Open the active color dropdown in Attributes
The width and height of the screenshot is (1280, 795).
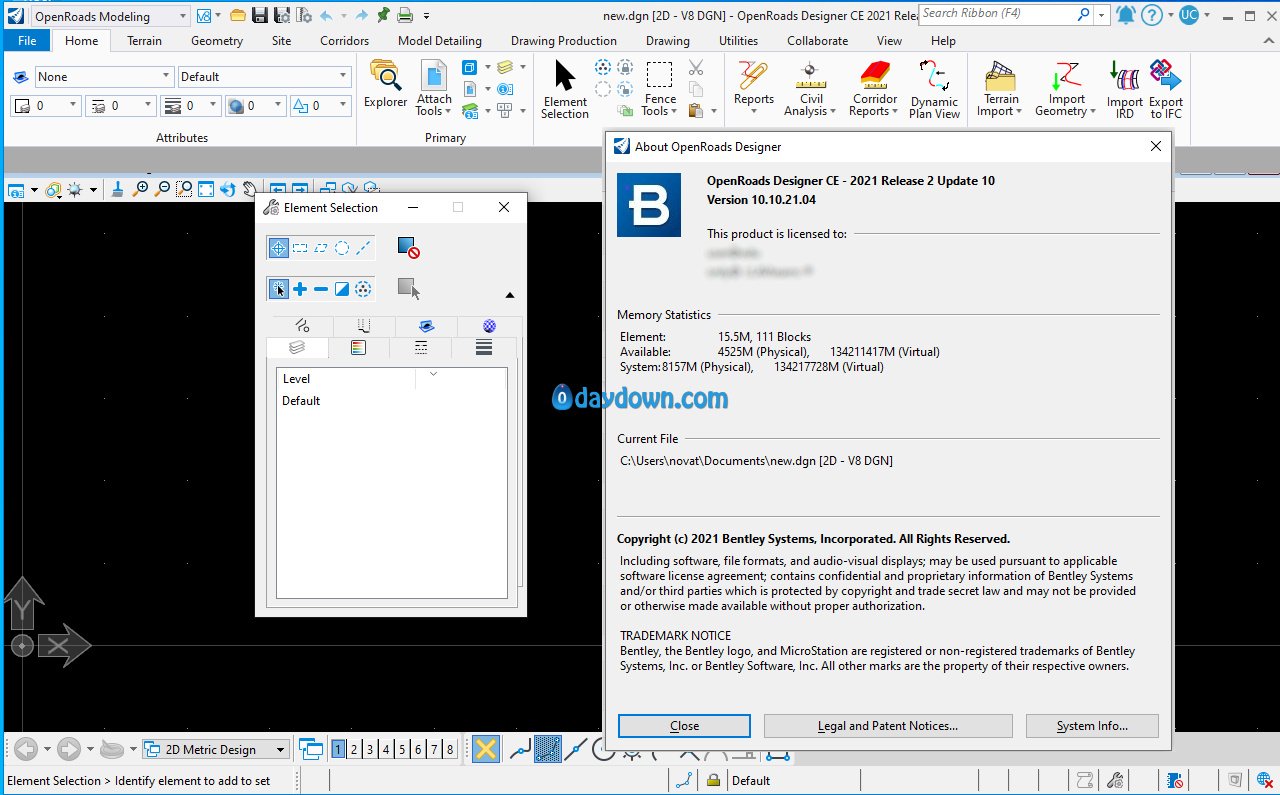pyautogui.click(x=45, y=105)
